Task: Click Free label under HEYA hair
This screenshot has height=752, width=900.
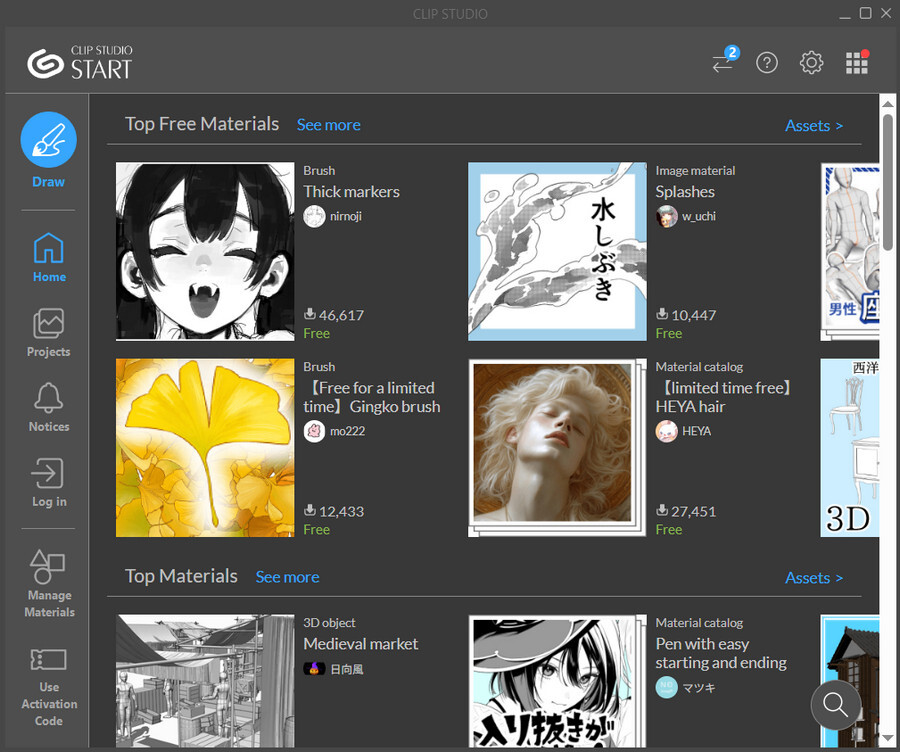Action: 669,530
